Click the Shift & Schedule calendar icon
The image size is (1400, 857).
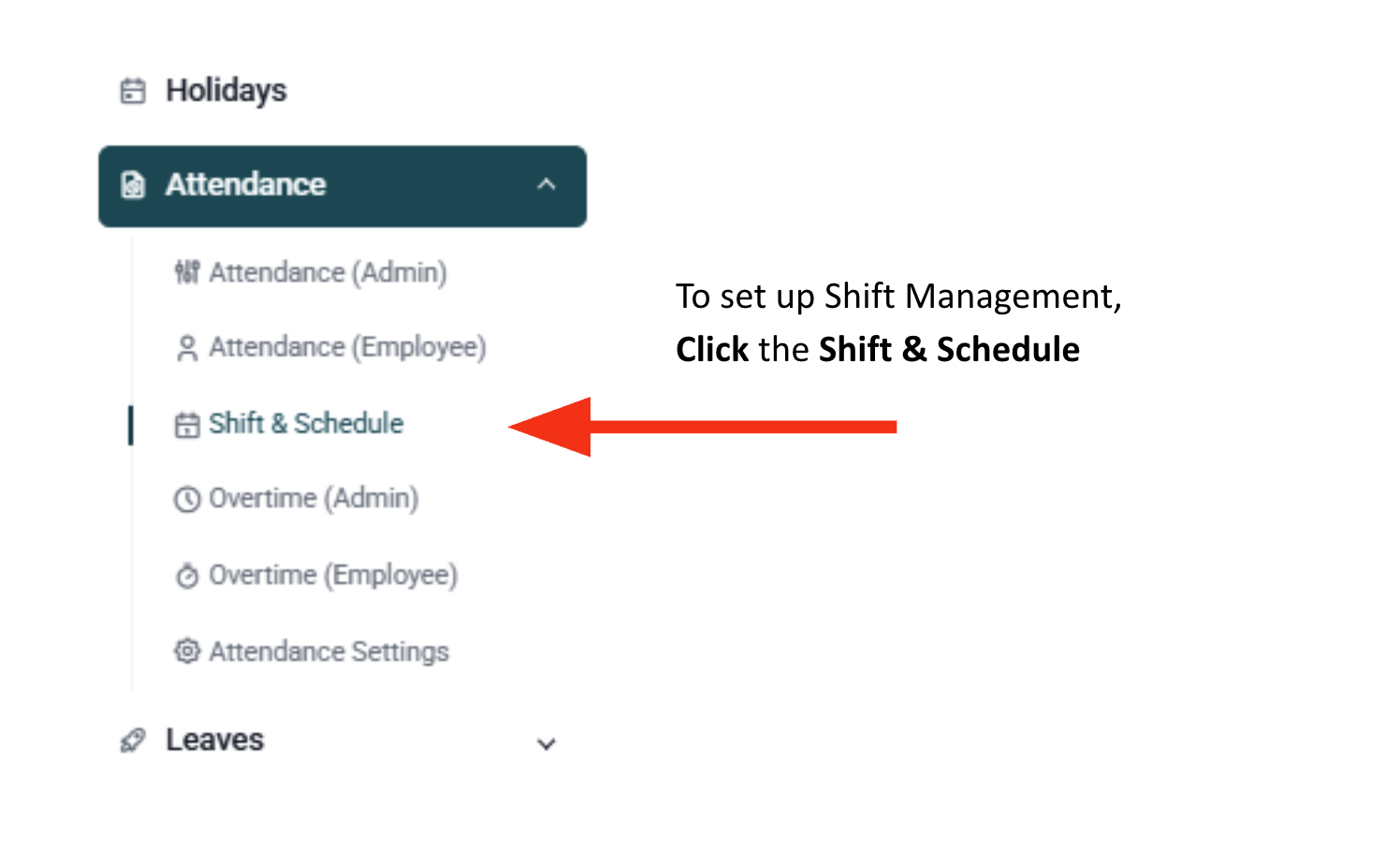point(187,425)
